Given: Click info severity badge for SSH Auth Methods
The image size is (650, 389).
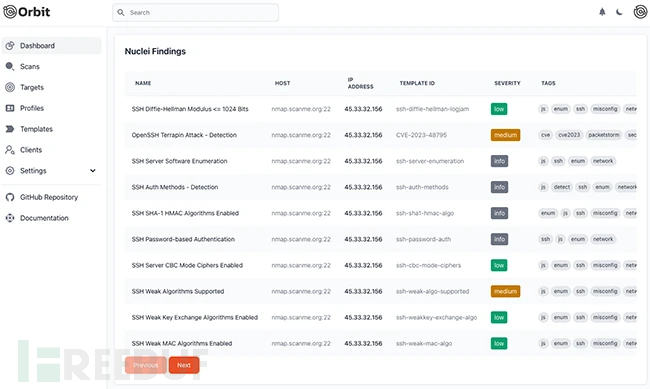Looking at the screenshot, I should [499, 187].
